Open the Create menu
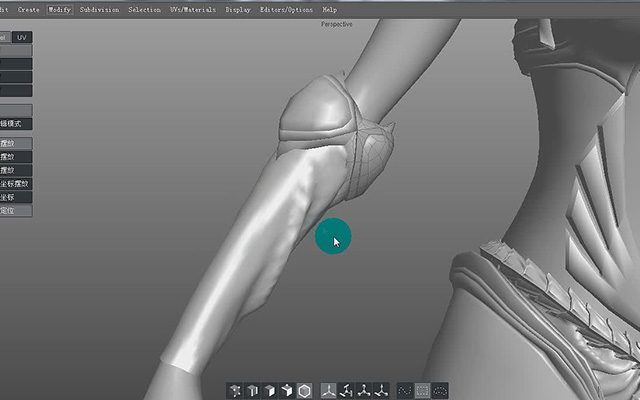 29,9
